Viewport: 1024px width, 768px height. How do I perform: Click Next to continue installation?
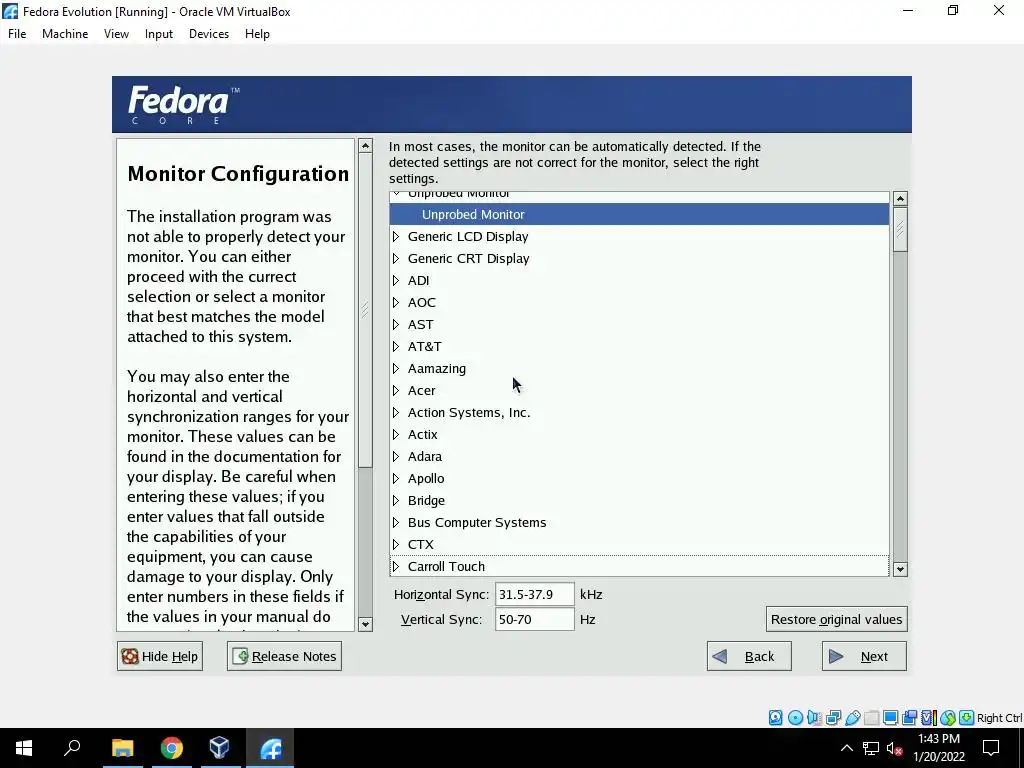pyautogui.click(x=864, y=656)
